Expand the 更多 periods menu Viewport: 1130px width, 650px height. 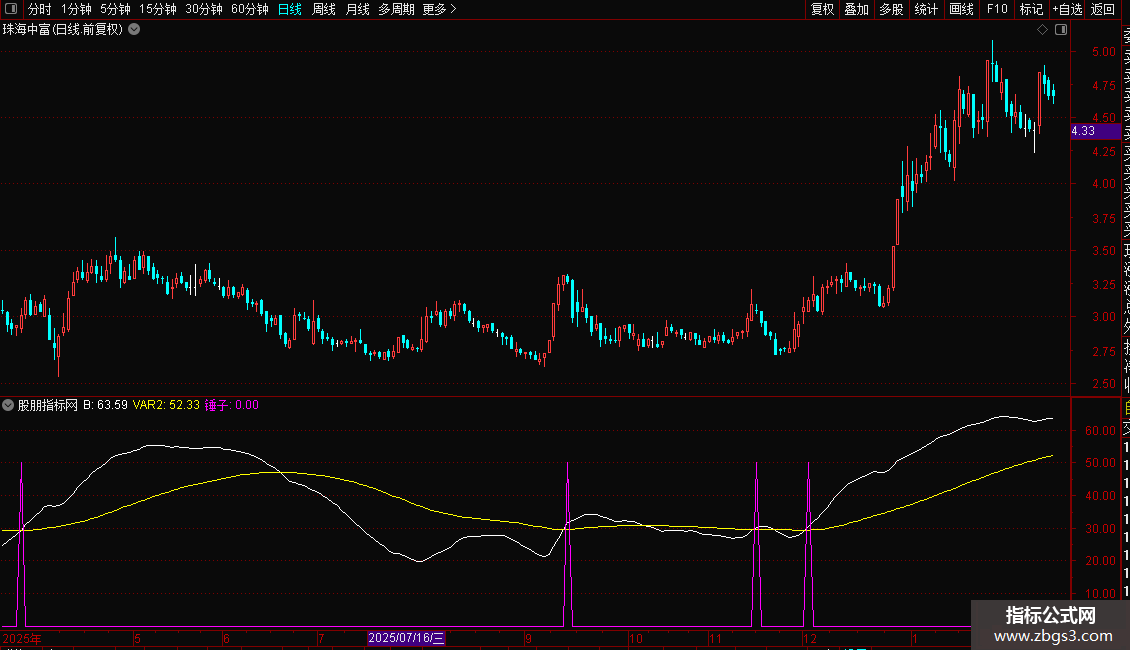(x=439, y=9)
